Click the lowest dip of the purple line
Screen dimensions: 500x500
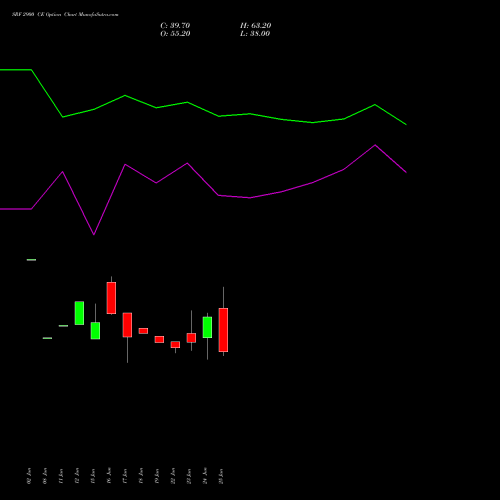94,234
